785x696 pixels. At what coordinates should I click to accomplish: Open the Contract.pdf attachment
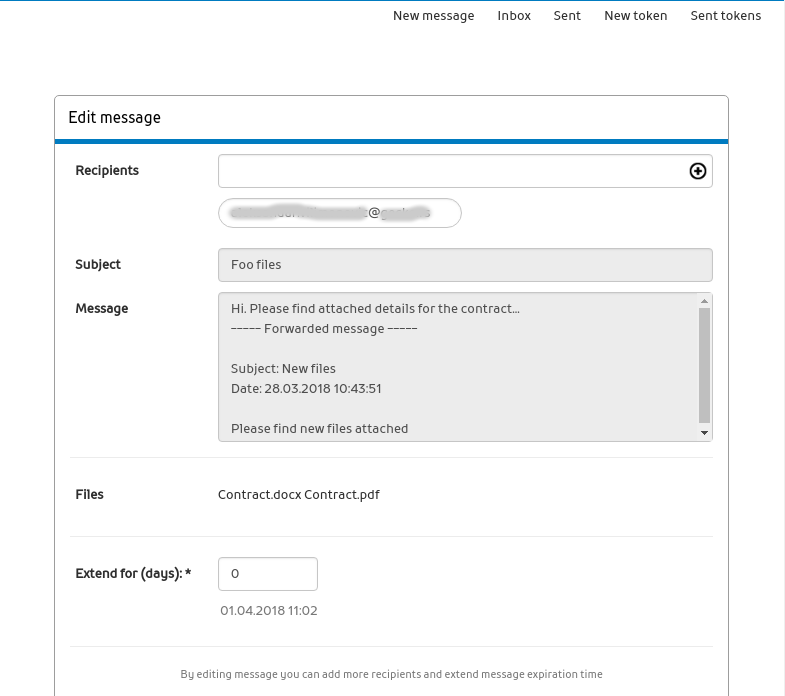(x=342, y=494)
